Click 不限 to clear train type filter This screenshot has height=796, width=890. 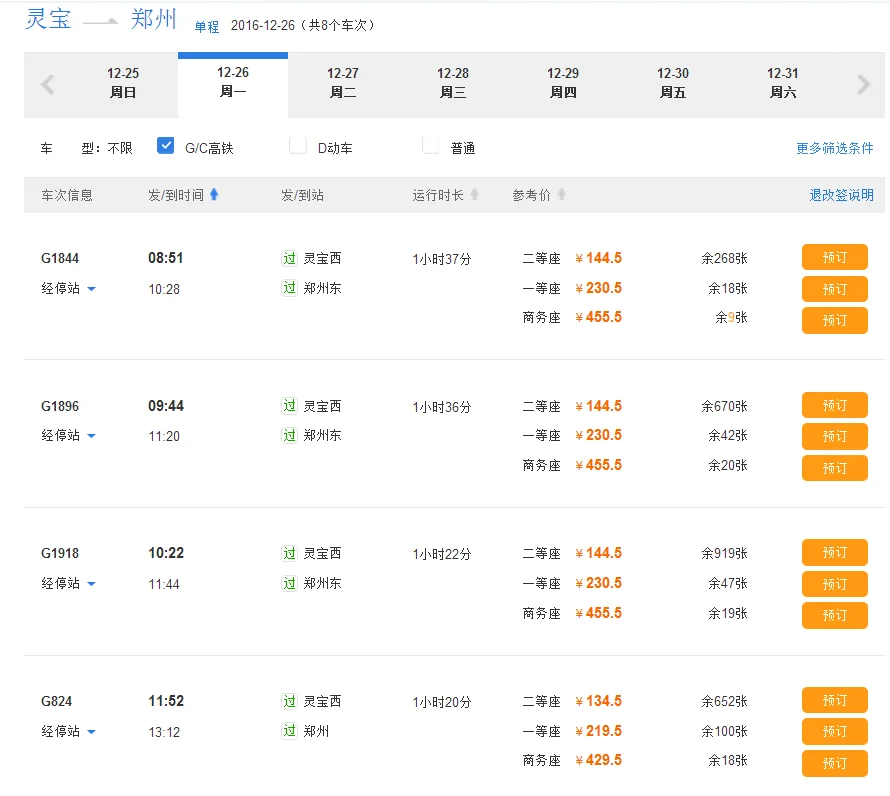(x=120, y=148)
